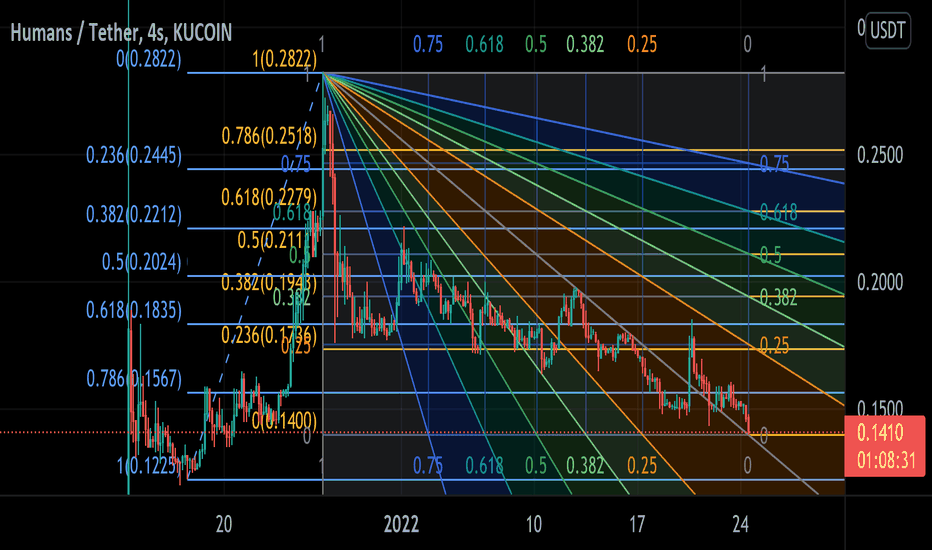The height and width of the screenshot is (550, 932).
Task: Select the blue 0.786(0.1567) retracement label
Action: (134, 378)
